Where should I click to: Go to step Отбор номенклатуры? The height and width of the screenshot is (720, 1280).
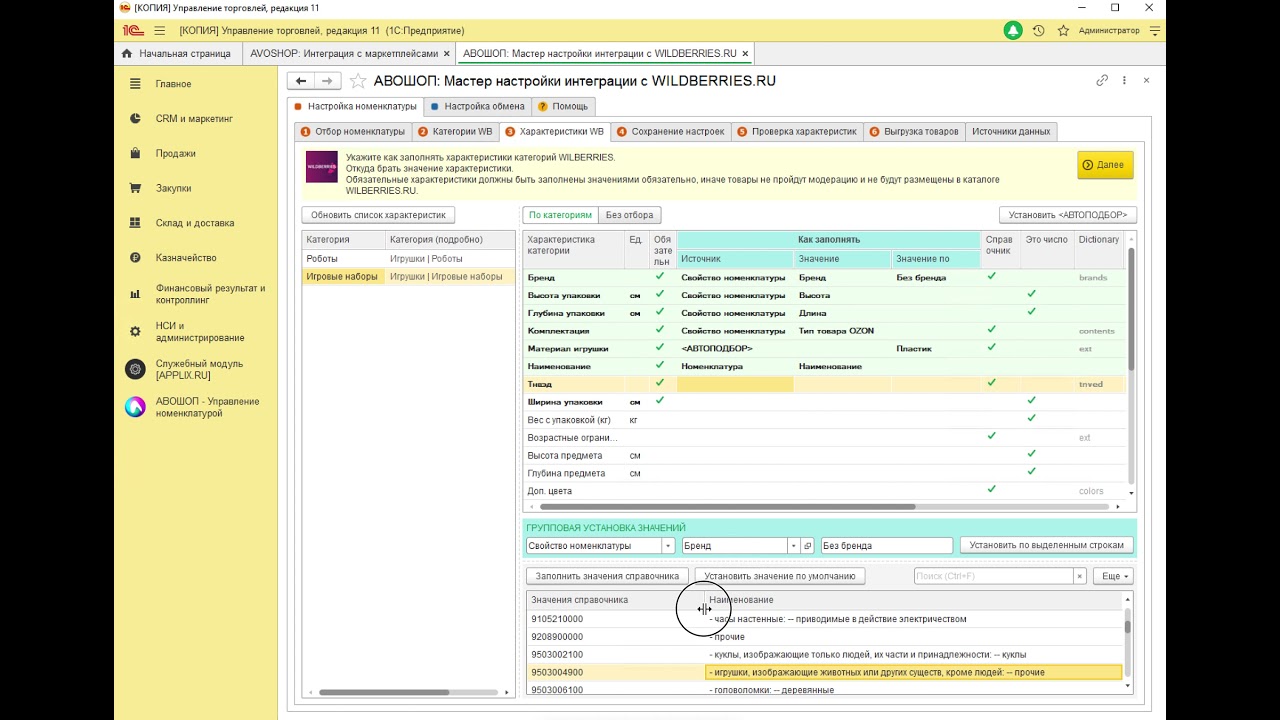click(x=353, y=131)
